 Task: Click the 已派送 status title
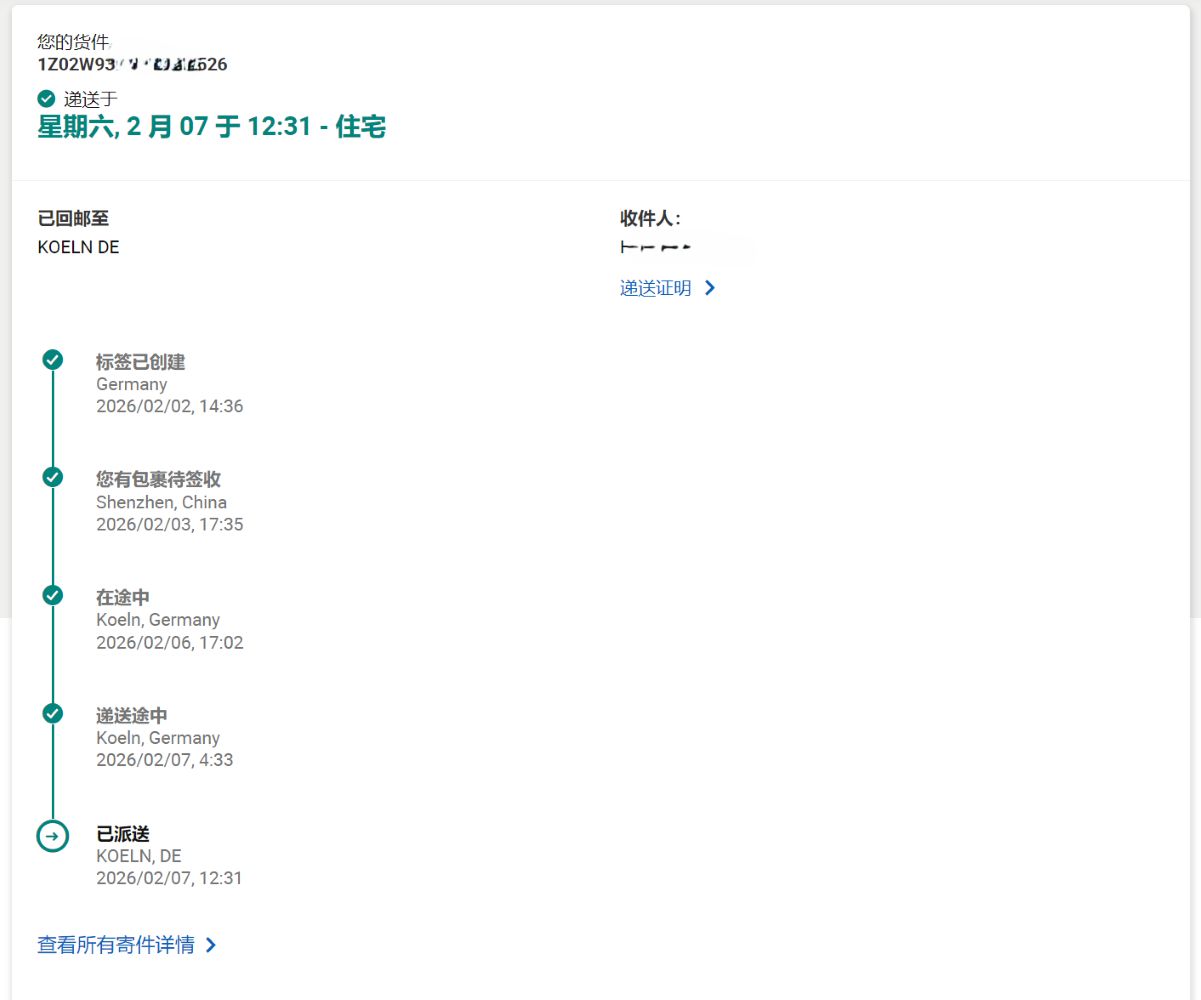tap(123, 833)
